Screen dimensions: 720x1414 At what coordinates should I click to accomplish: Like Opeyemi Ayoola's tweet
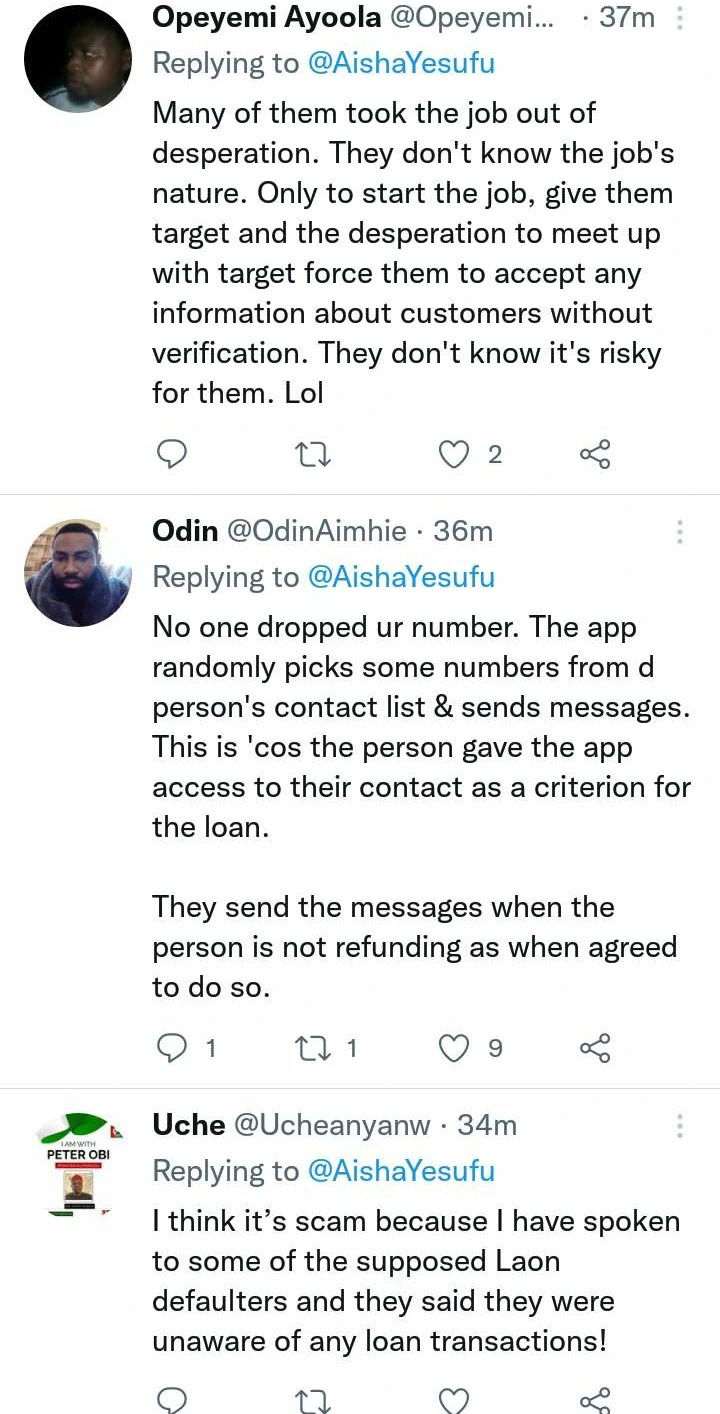[x=455, y=455]
